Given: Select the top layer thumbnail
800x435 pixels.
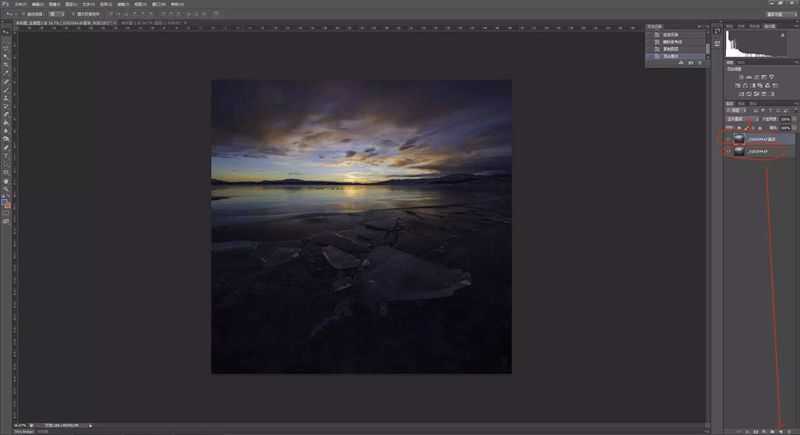Looking at the screenshot, I should point(739,139).
